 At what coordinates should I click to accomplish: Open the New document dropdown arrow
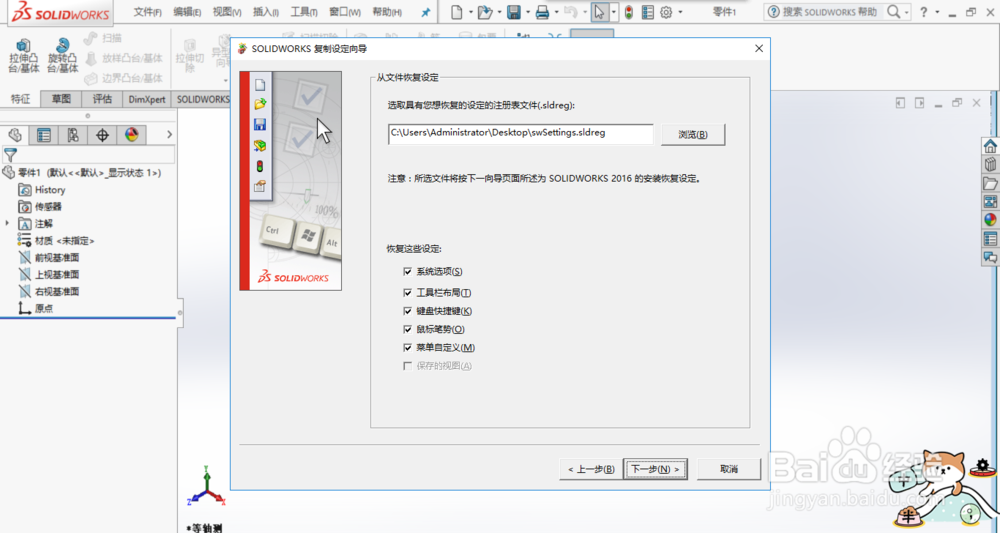pos(470,12)
